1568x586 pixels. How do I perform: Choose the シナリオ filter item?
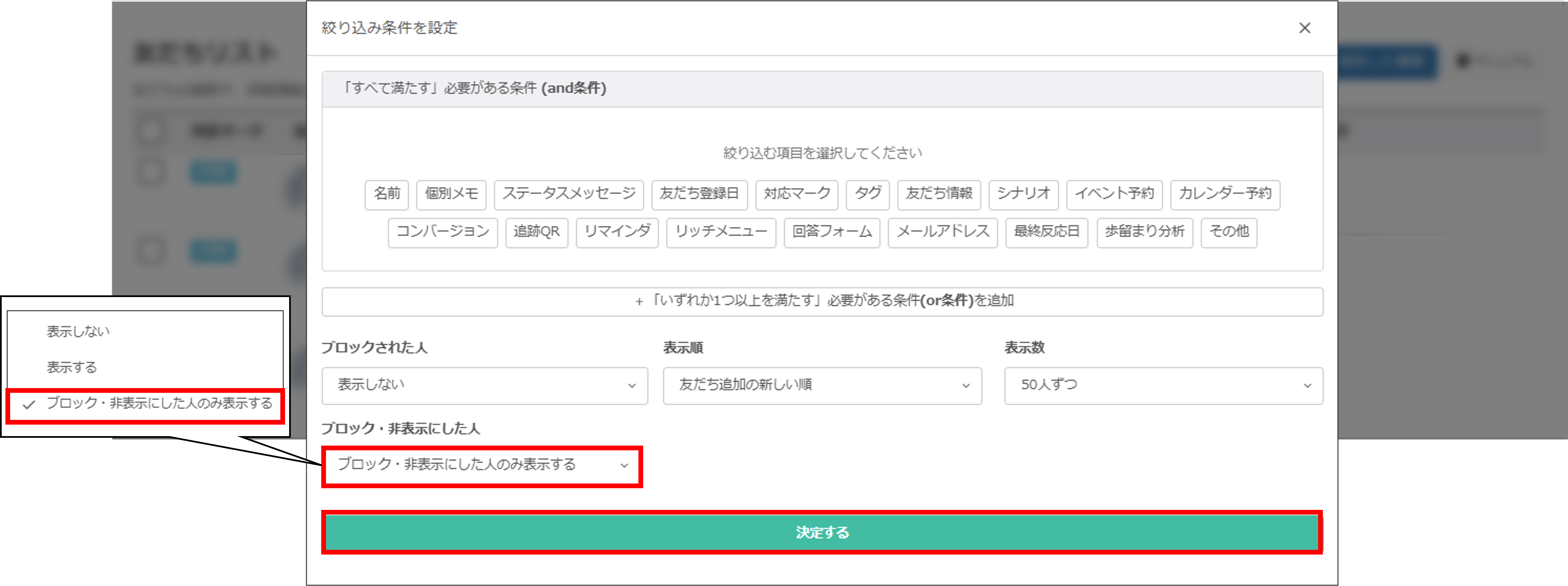click(1023, 194)
